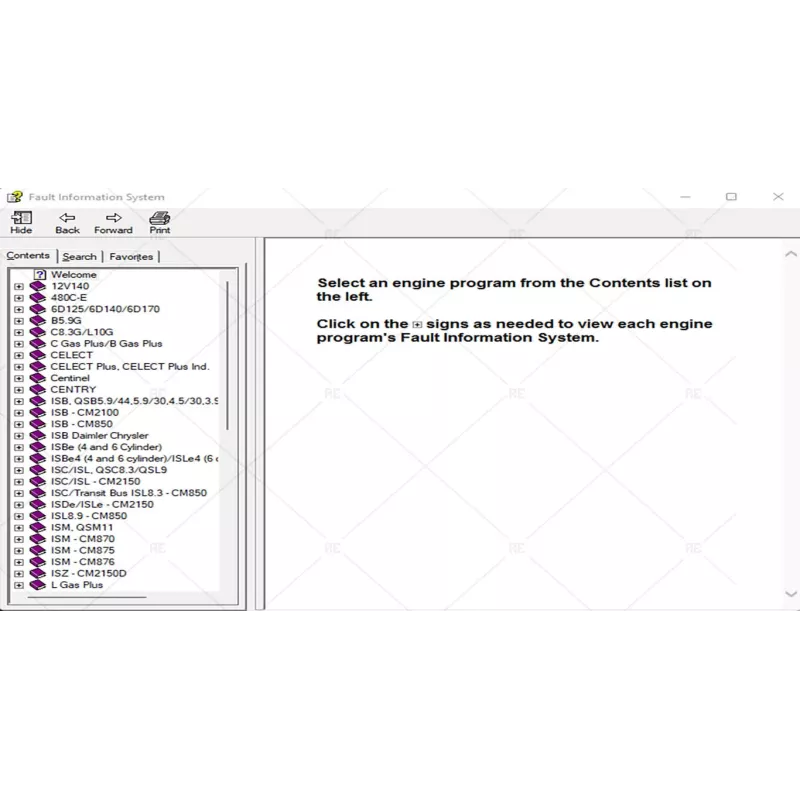This screenshot has height=800, width=800.
Task: Expand the ISZ - CM2150D node
Action: coord(18,573)
